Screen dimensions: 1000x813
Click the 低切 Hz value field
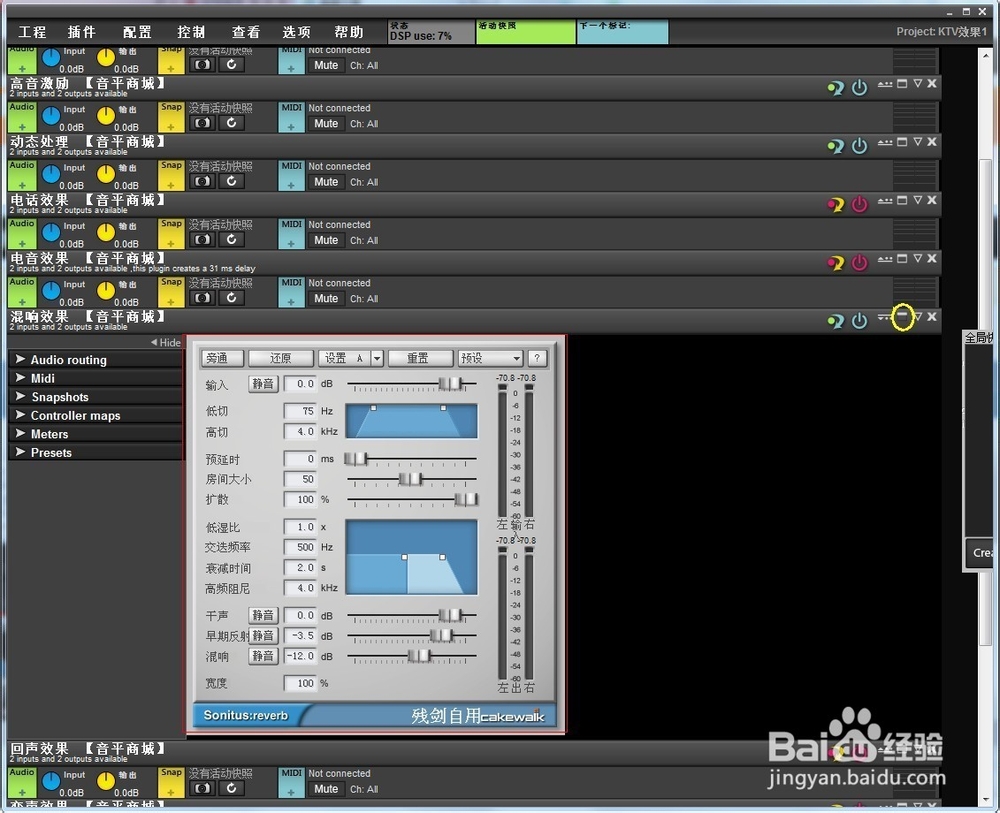(x=300, y=411)
